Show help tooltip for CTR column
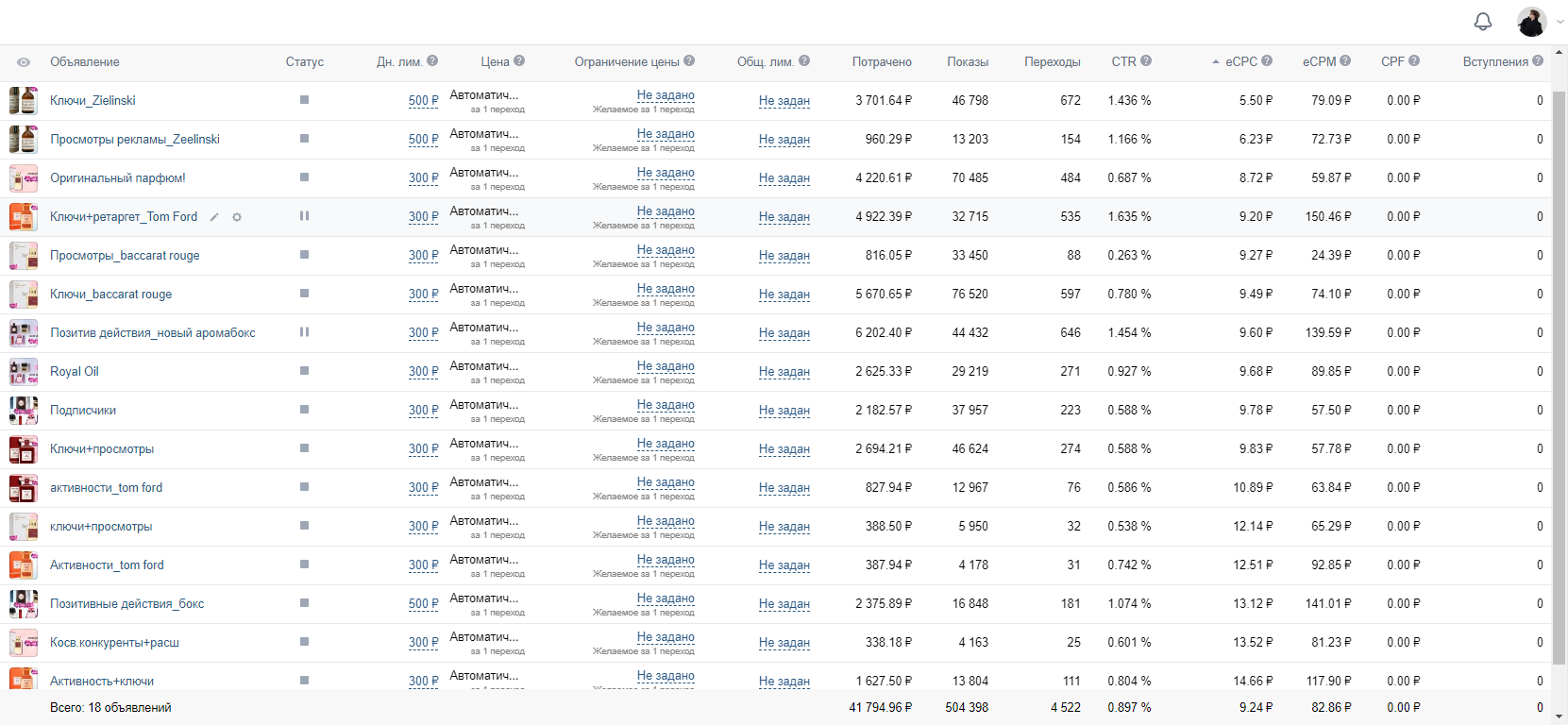 click(1146, 60)
